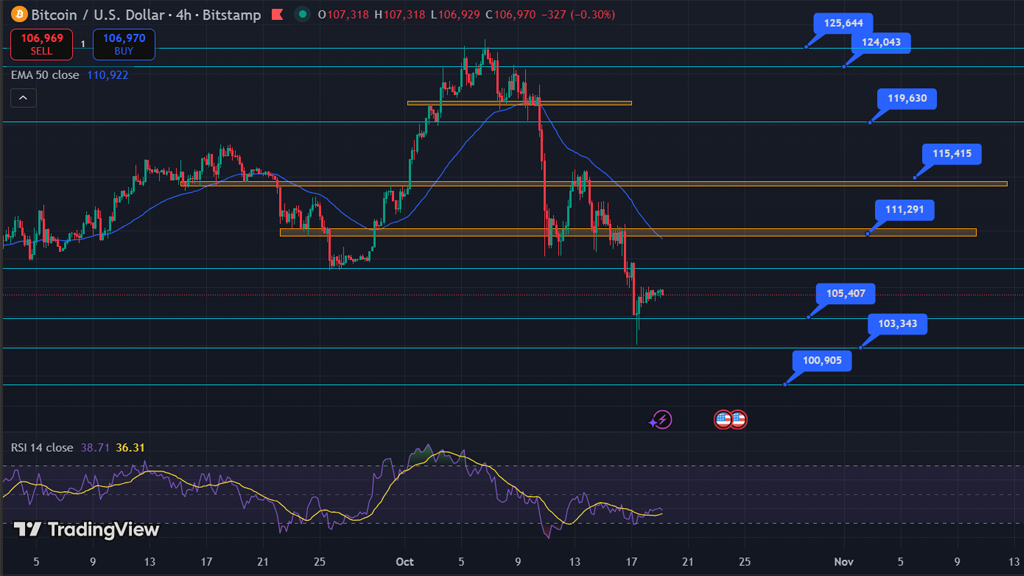Select the RSI 14 close indicator label
Viewport: 1024px width, 576px height.
tap(42, 448)
